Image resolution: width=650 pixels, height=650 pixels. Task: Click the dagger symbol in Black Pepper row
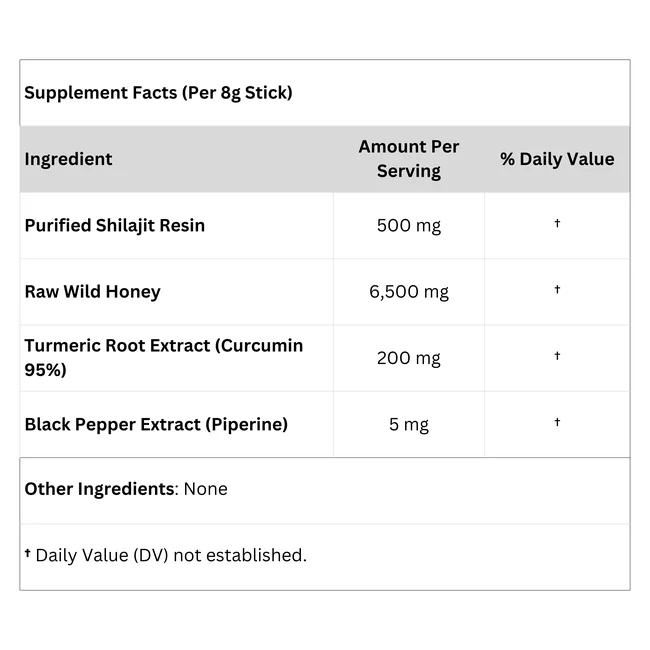pos(557,422)
